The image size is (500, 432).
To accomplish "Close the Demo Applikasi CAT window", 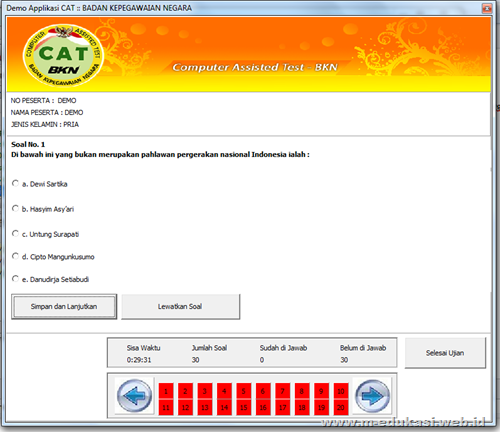I will click(487, 8).
